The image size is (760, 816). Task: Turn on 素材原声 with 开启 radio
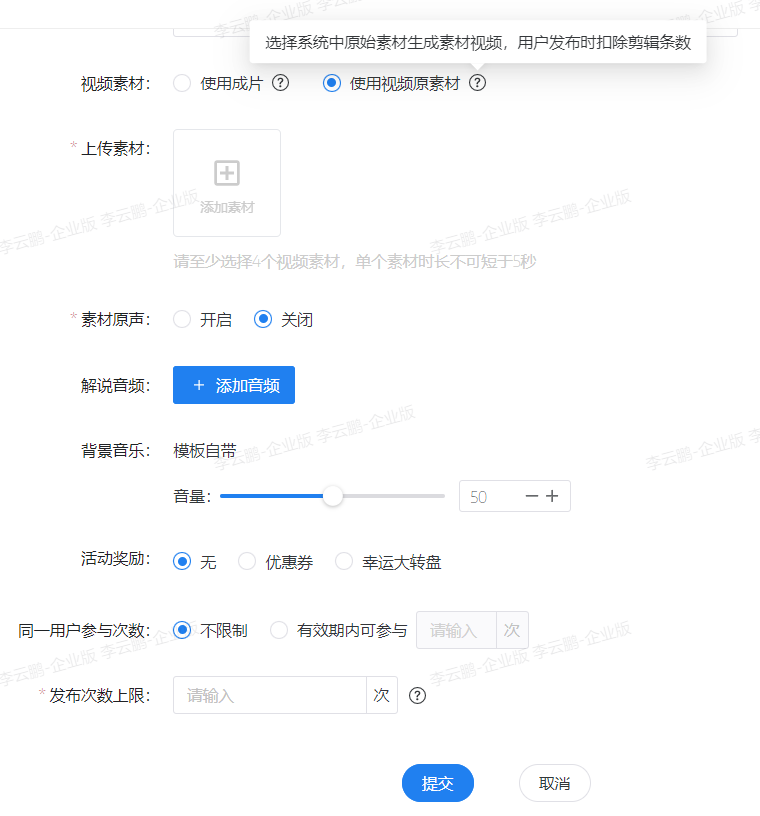tap(182, 319)
